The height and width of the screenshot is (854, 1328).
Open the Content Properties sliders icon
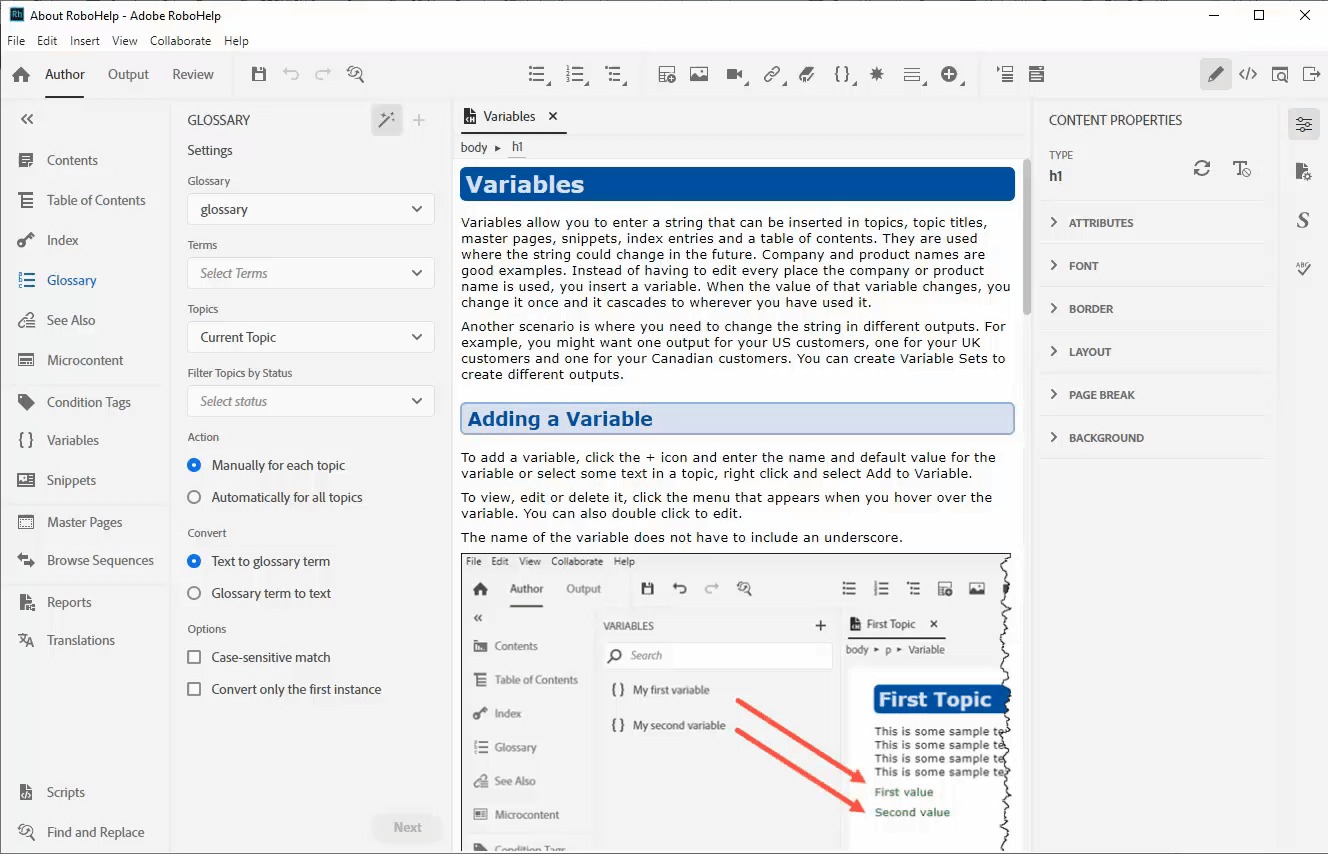(1303, 125)
